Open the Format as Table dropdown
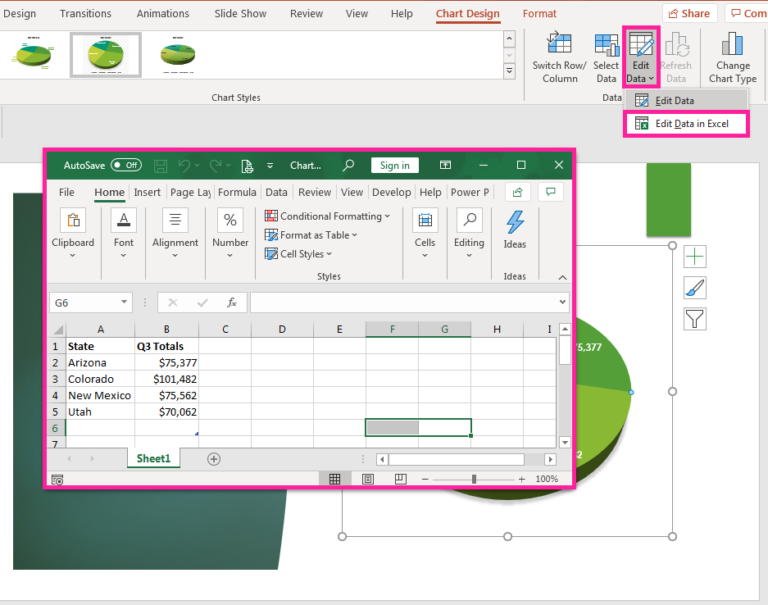This screenshot has width=768, height=605. pos(311,235)
